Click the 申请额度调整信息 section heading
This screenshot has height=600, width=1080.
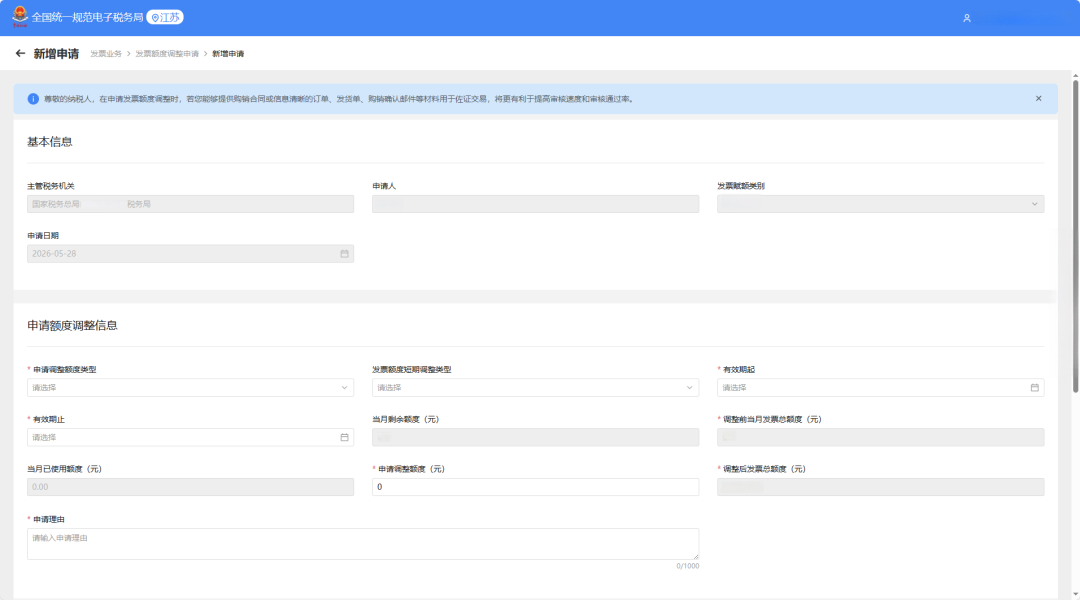click(x=72, y=325)
